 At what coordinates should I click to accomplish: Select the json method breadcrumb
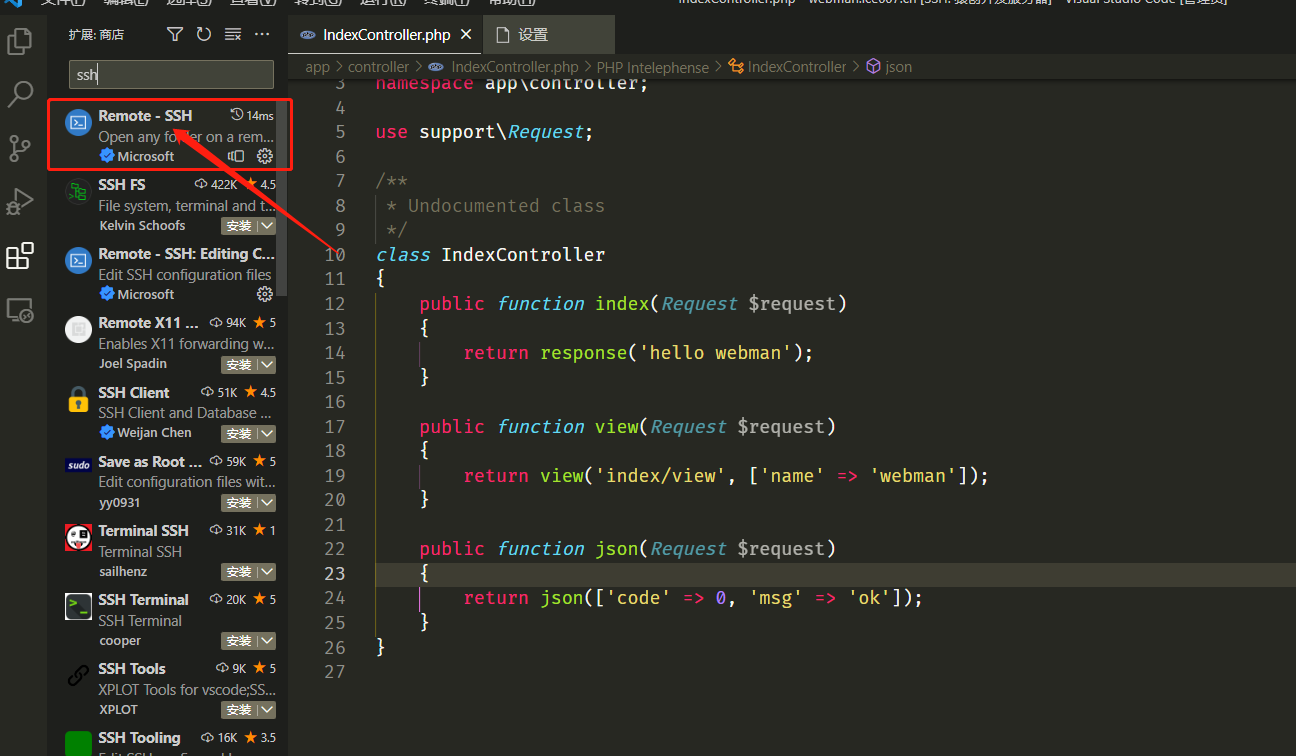pyautogui.click(x=889, y=67)
